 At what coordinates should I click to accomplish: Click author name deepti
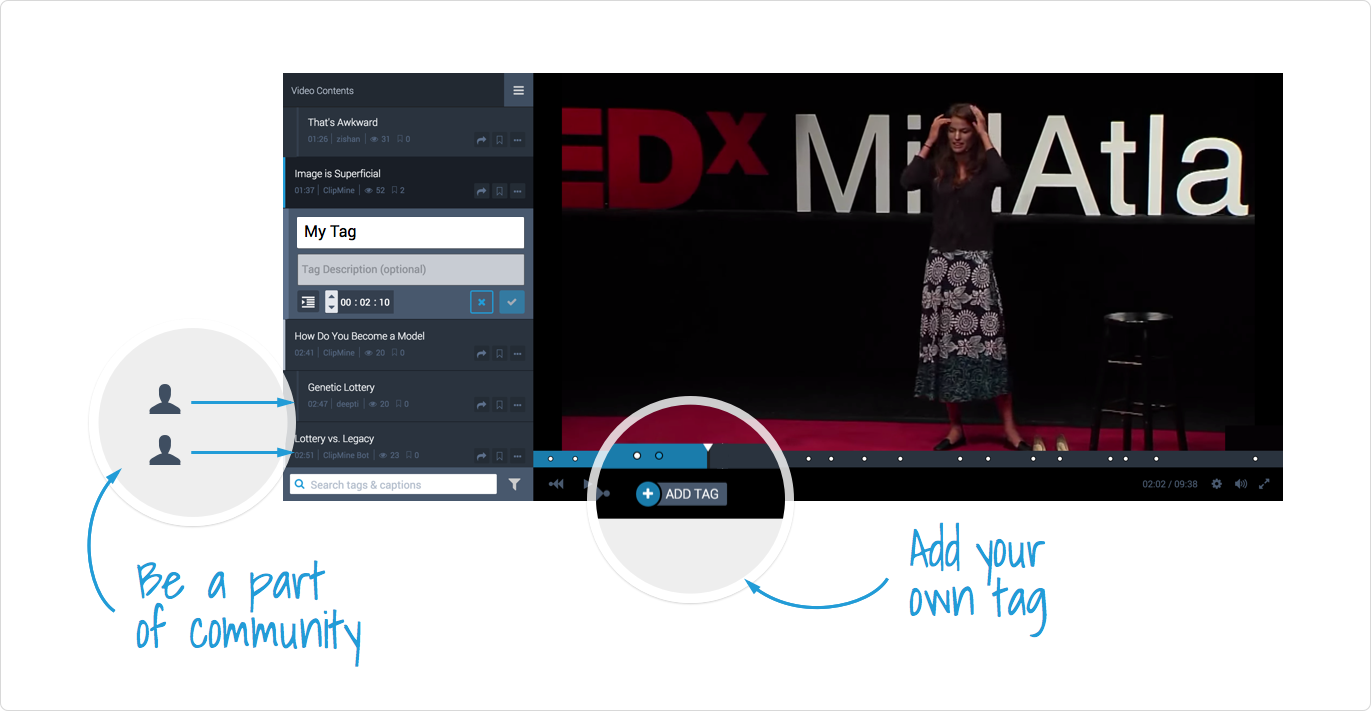(x=347, y=404)
